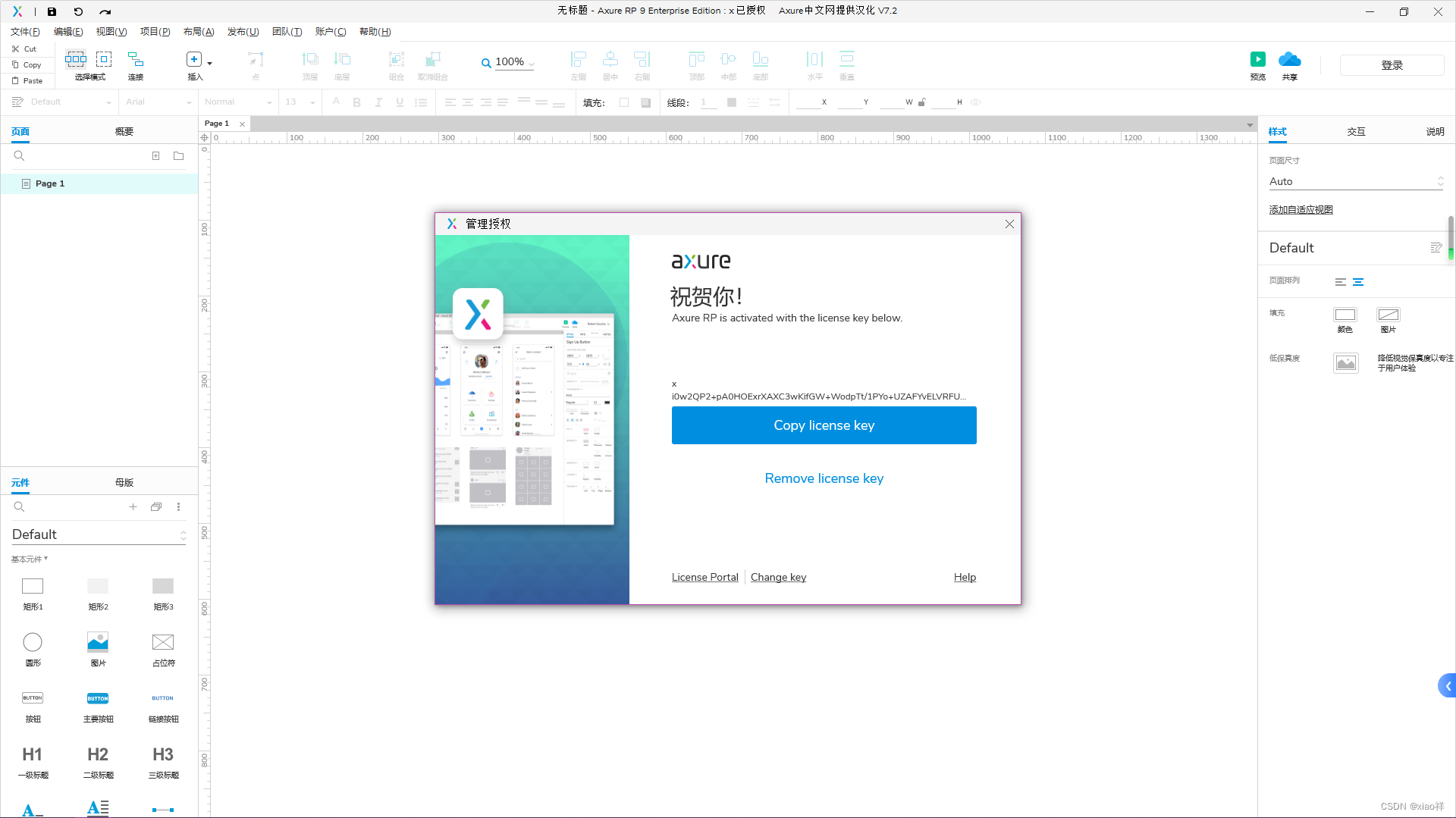The image size is (1456, 818).
Task: Click the Preview play icon (预览)
Action: (1258, 59)
